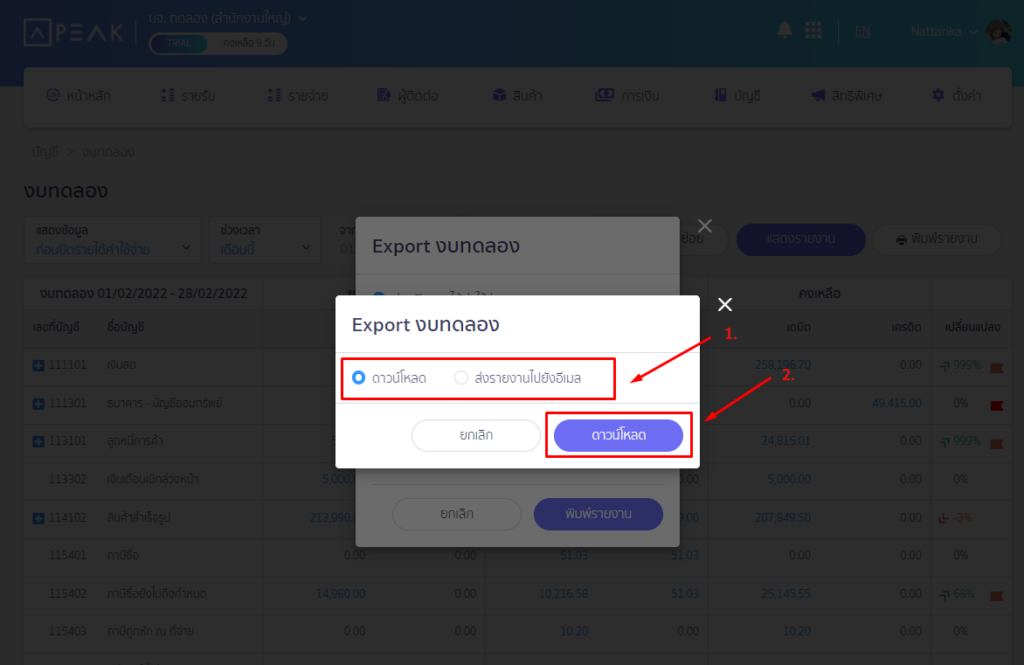The height and width of the screenshot is (665, 1024).
Task: Expand account 111301 with plus icon
Action: pos(38,403)
